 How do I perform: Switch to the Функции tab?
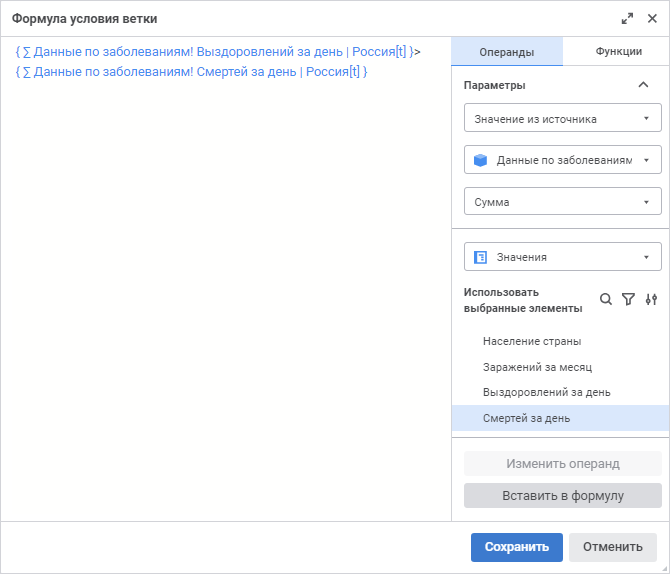(618, 52)
